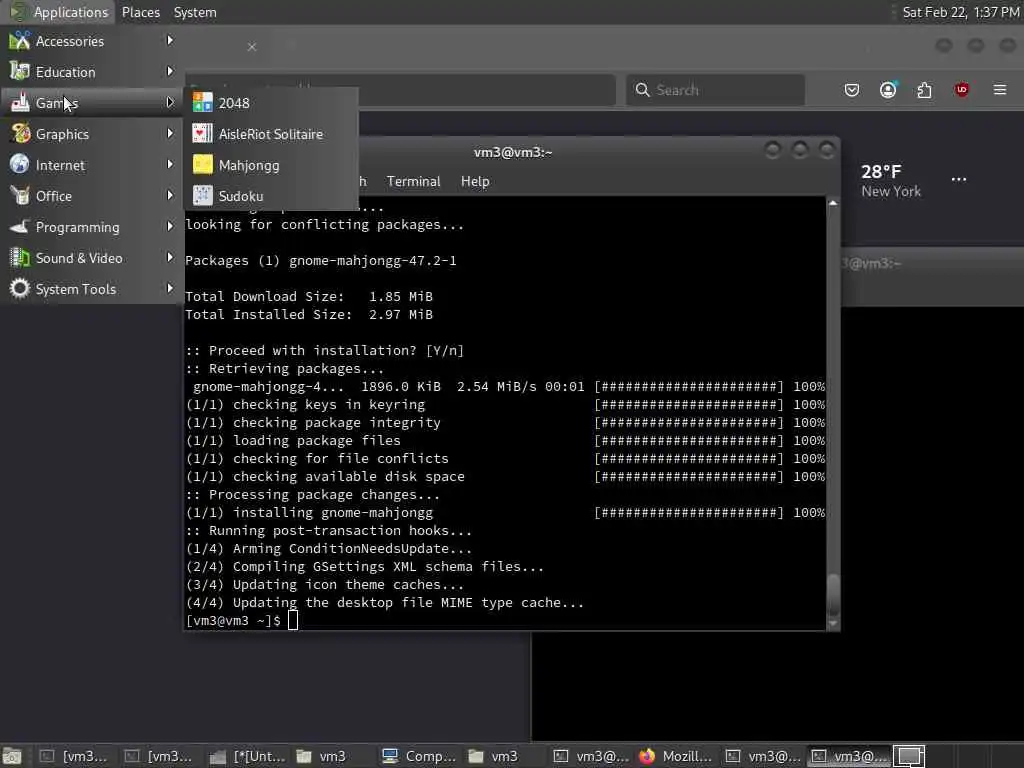Image resolution: width=1024 pixels, height=768 pixels.
Task: Open the Applications menu in the top panel
Action: pyautogui.click(x=59, y=12)
